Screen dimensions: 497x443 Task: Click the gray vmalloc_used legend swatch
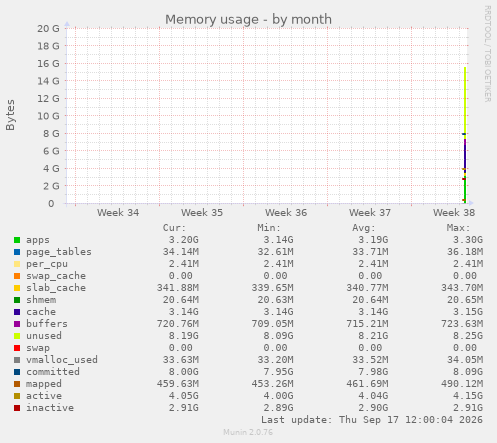coord(17,360)
